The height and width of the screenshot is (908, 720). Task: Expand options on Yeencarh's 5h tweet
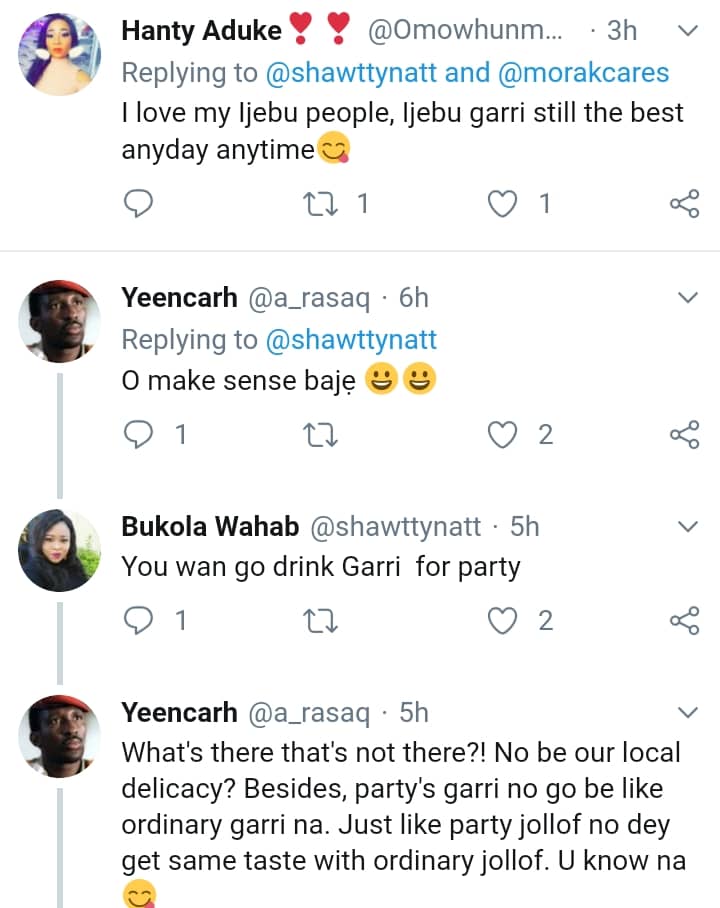pos(688,712)
